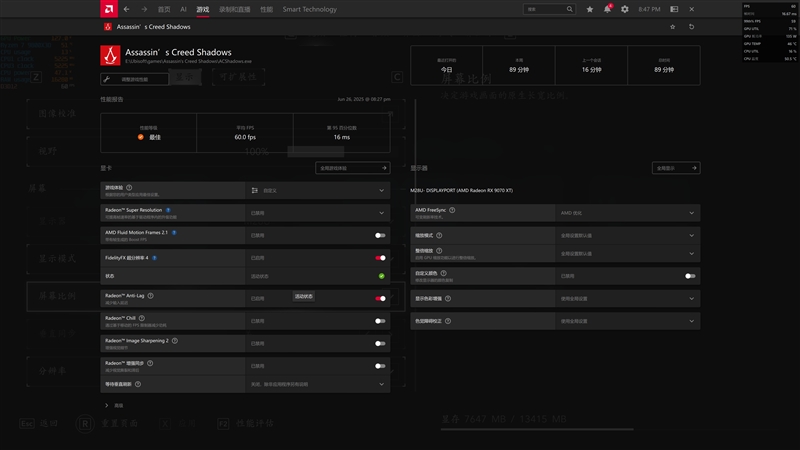Viewport: 800px width, 450px height.
Task: Show info for Radeon Super Resolution
Action: tap(168, 210)
